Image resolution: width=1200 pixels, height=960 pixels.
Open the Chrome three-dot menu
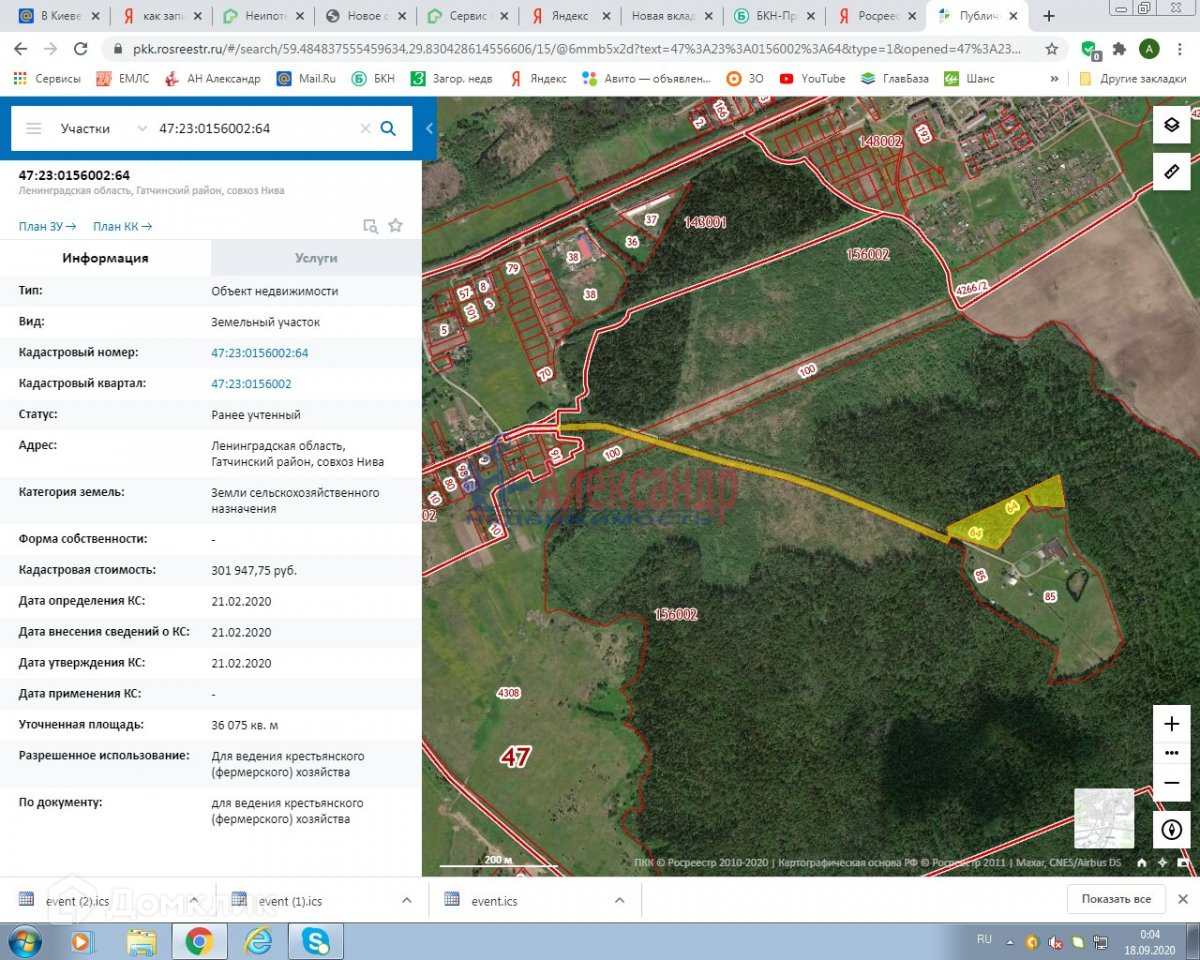click(x=1180, y=49)
